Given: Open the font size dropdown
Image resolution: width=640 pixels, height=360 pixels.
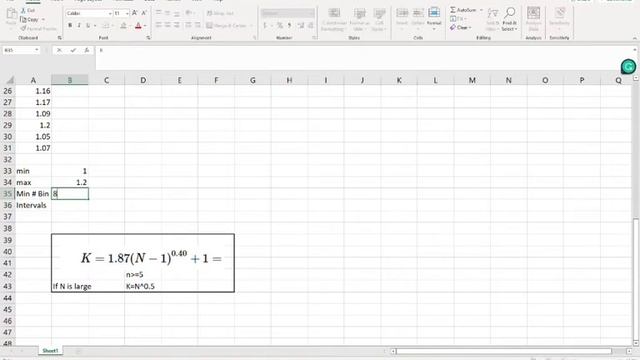Looking at the screenshot, I should click(127, 13).
